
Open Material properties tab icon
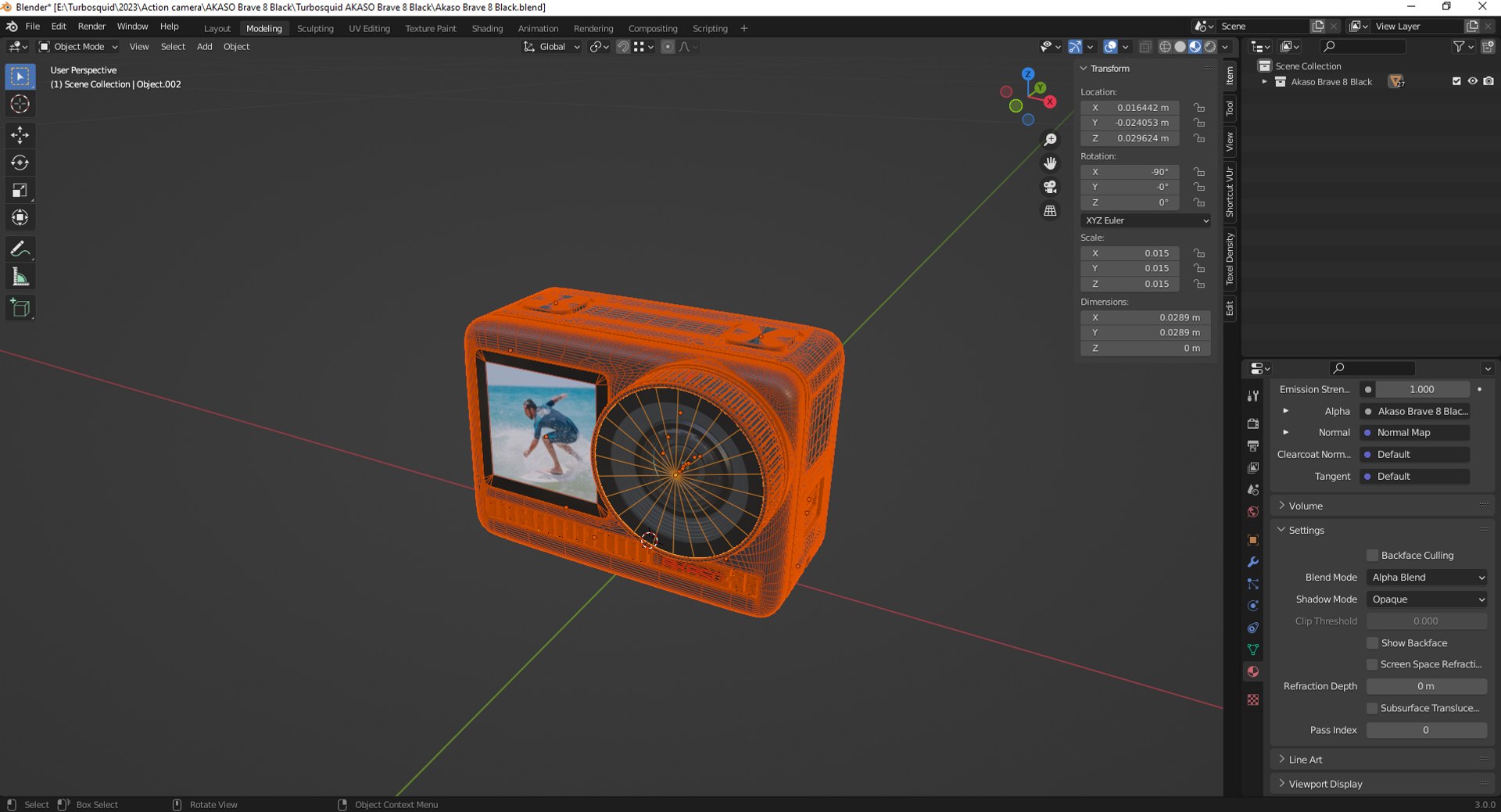pyautogui.click(x=1253, y=671)
